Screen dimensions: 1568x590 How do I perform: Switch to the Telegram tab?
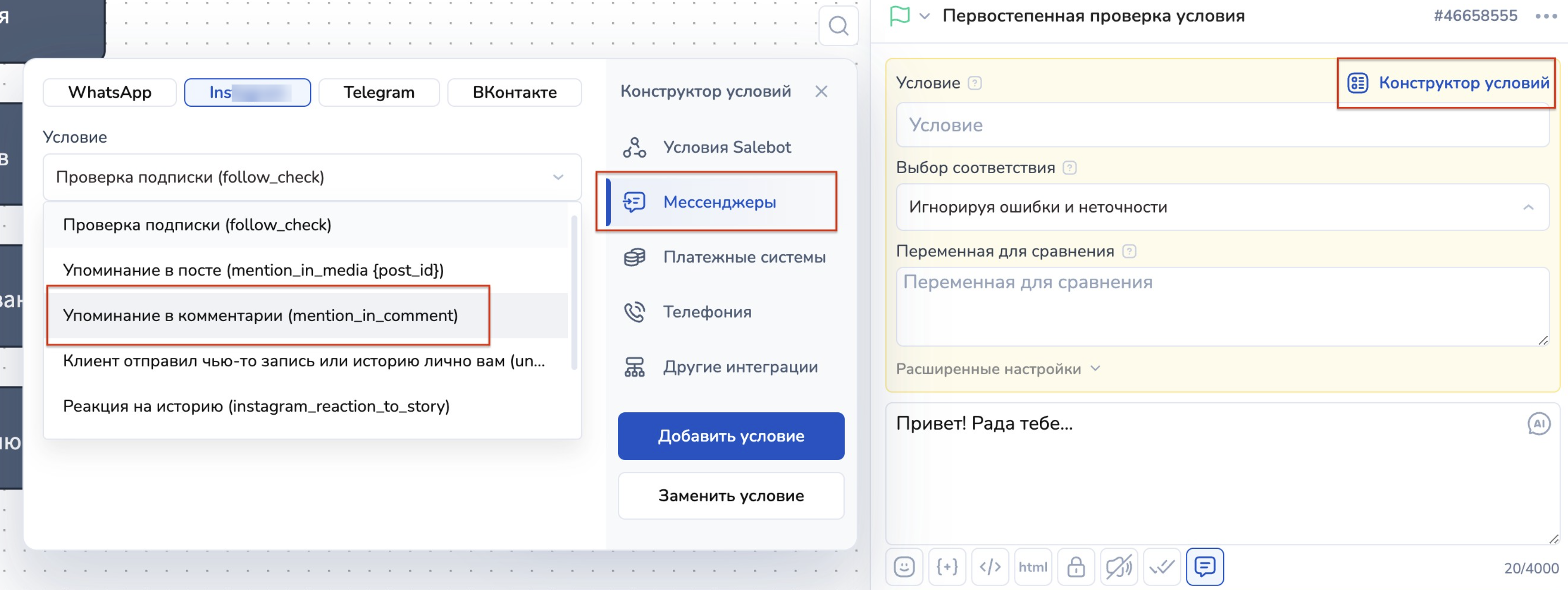point(378,93)
